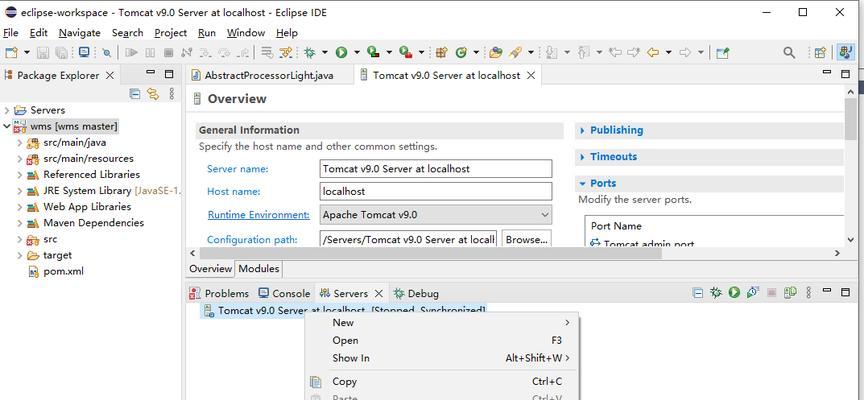This screenshot has width=864, height=400.
Task: Click into the Server name field
Action: point(436,169)
